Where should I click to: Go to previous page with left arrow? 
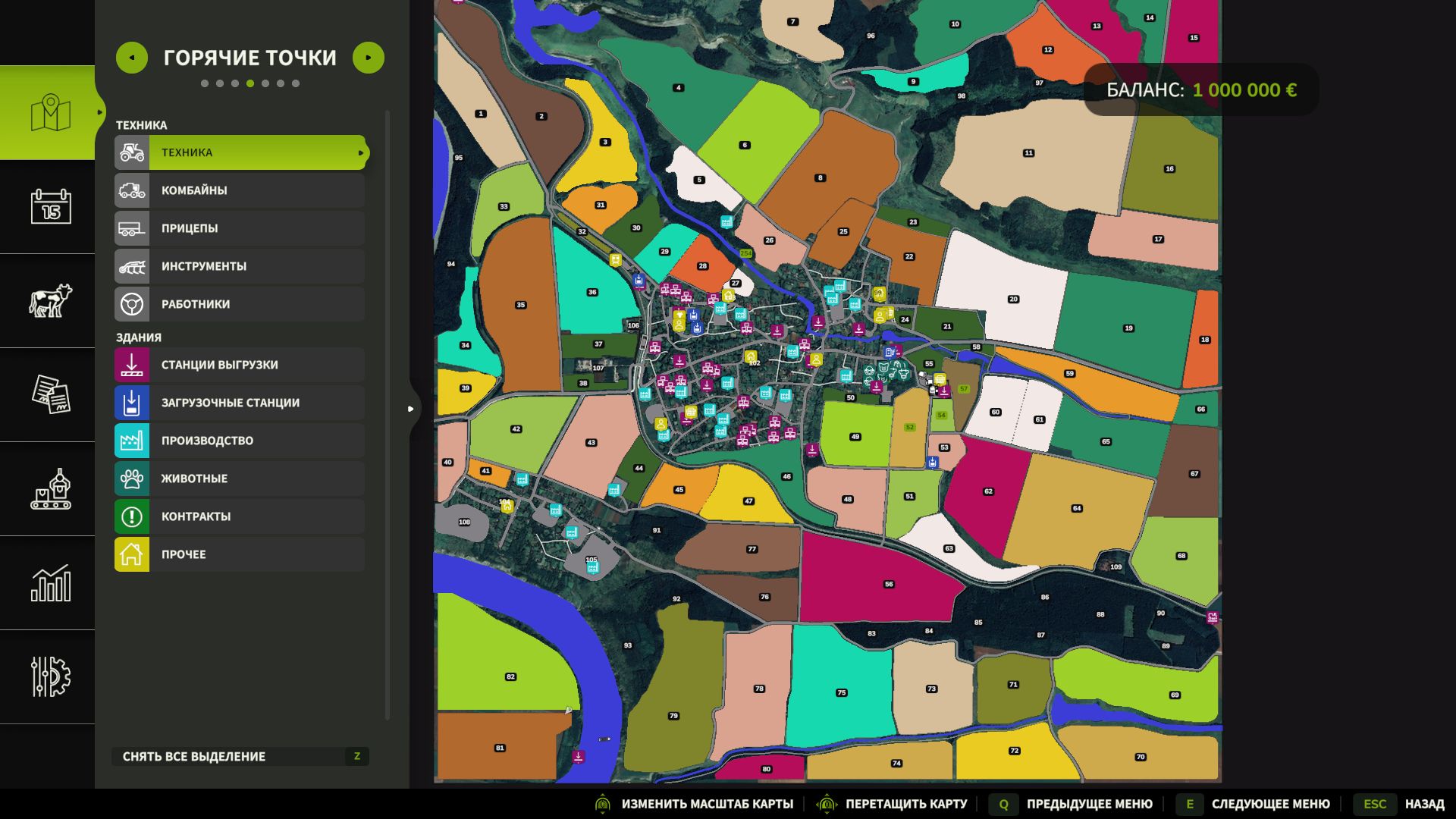click(132, 58)
